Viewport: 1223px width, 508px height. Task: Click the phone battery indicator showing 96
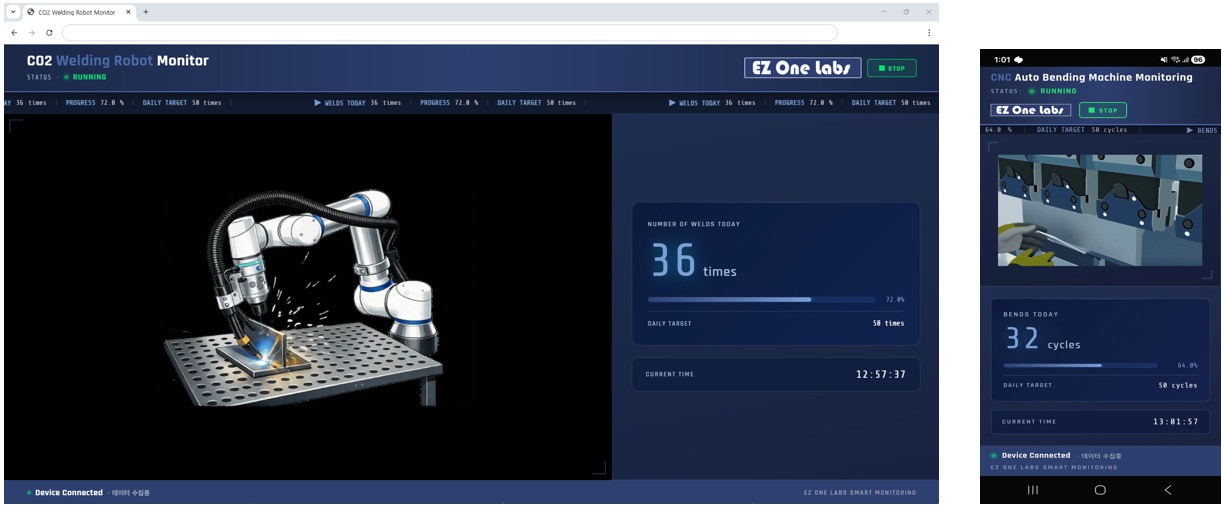tap(1198, 59)
